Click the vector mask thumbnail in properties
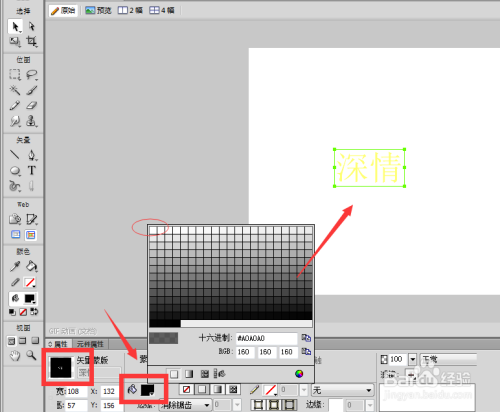Viewport: 500px width, 412px height. tap(61, 368)
